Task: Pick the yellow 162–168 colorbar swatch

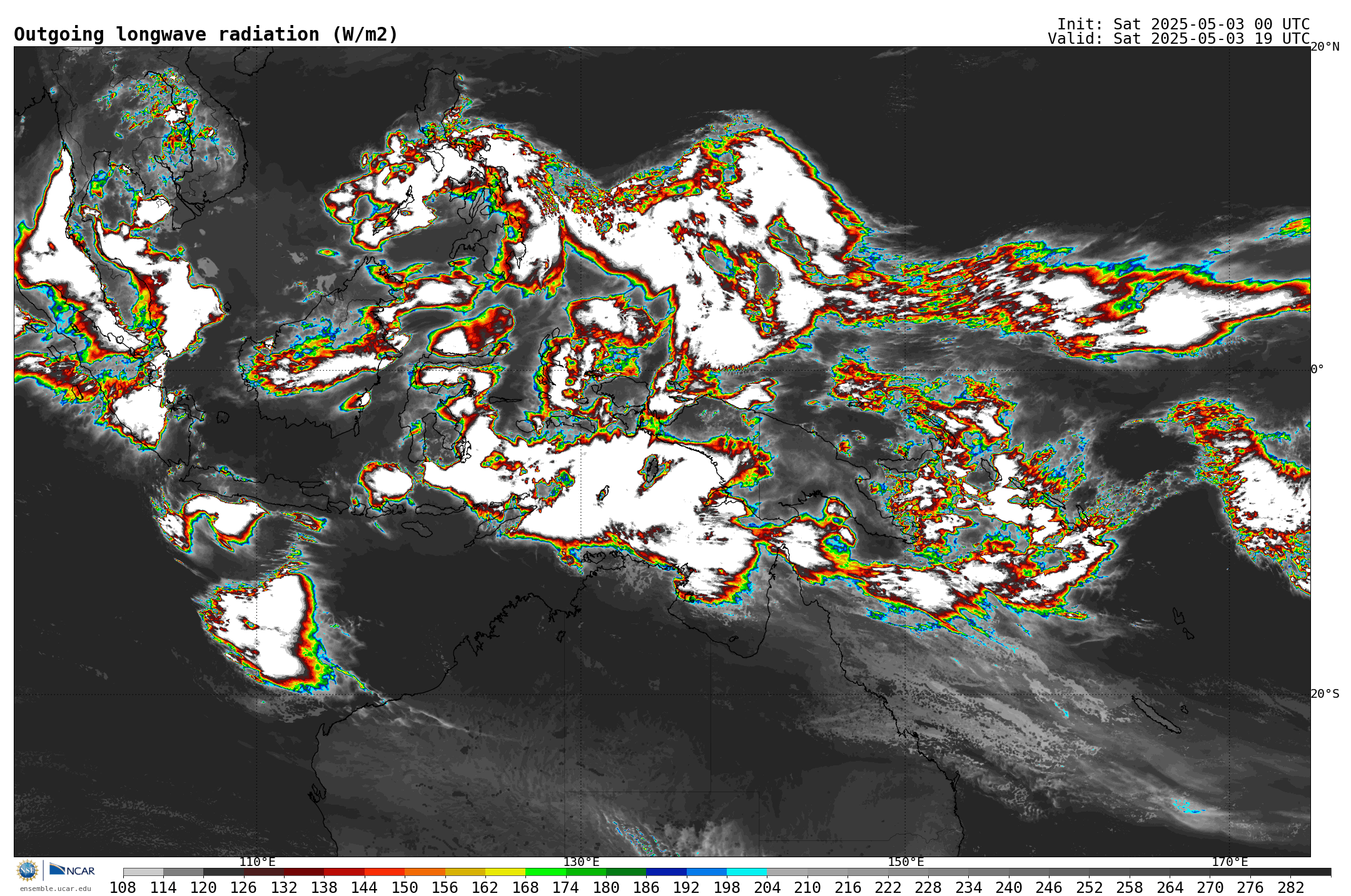Action: tap(505, 872)
